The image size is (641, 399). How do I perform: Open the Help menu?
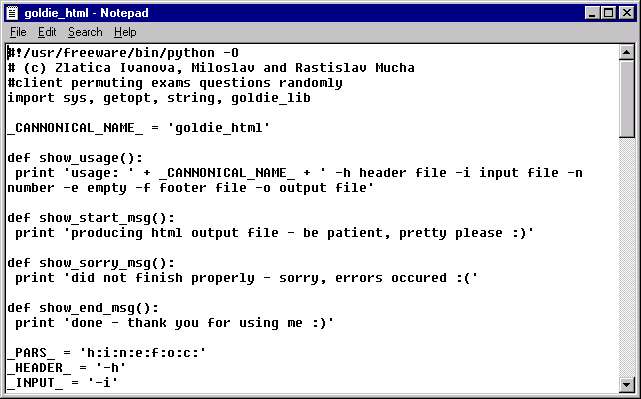125,32
